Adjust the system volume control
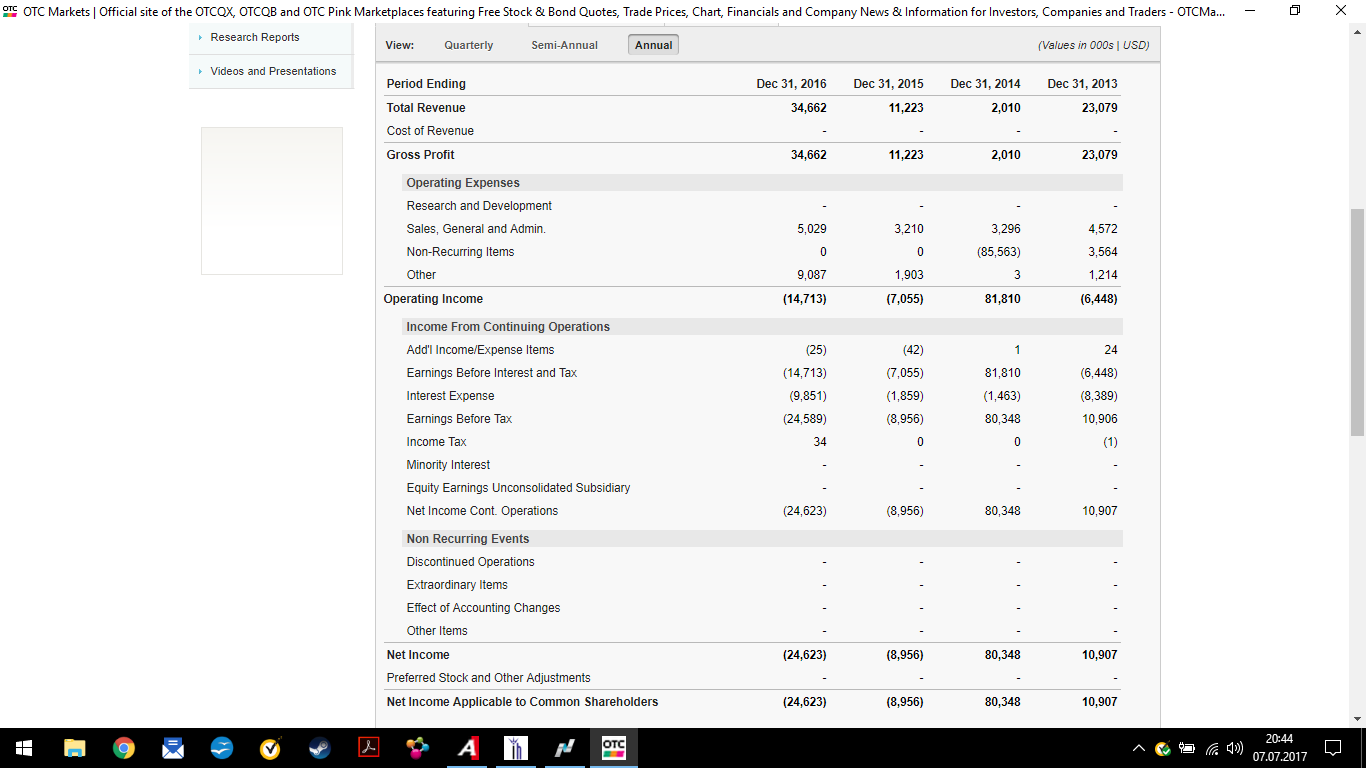Image resolution: width=1366 pixels, height=768 pixels. click(x=1232, y=748)
